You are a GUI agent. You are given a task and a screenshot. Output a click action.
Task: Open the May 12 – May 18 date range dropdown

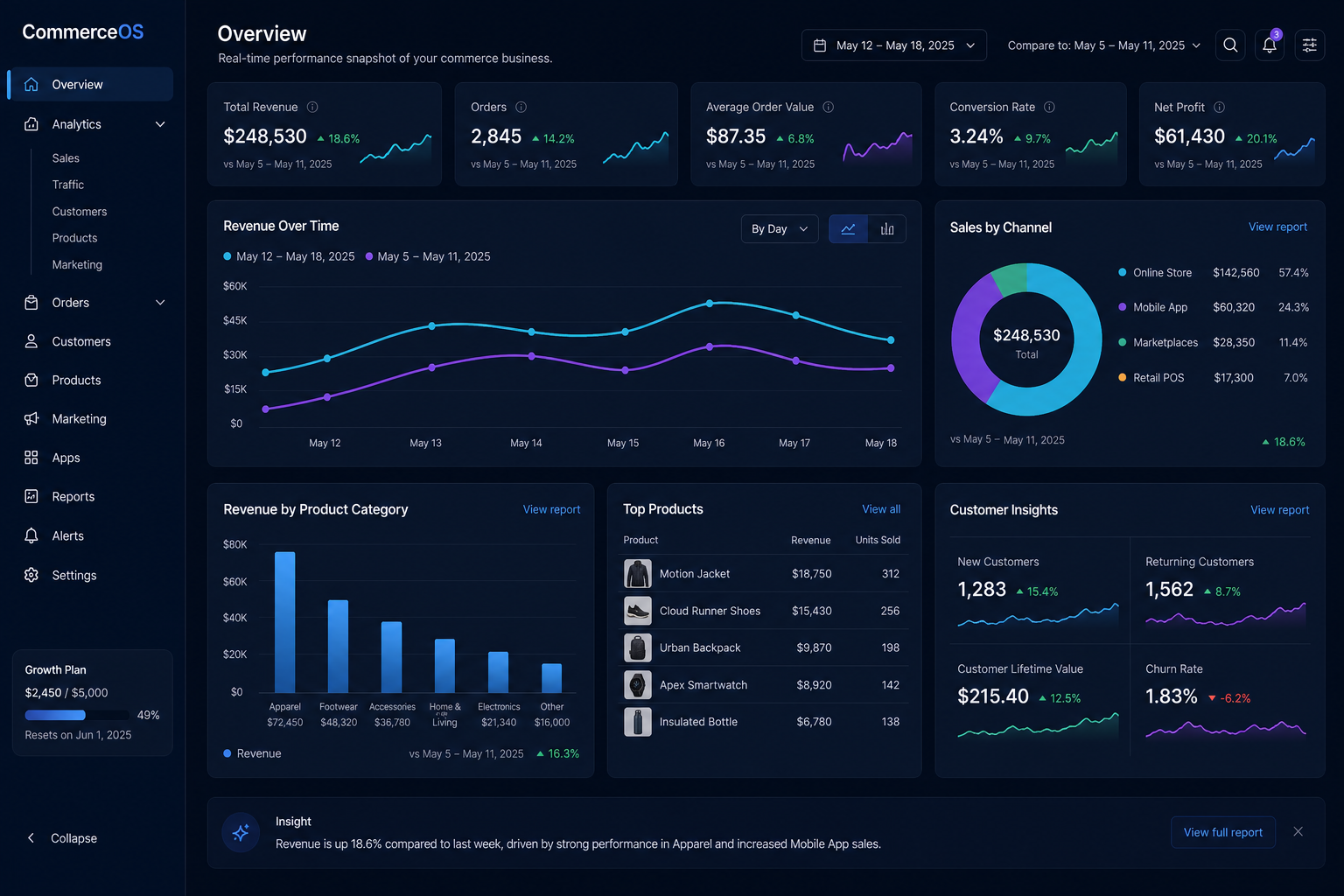click(893, 45)
